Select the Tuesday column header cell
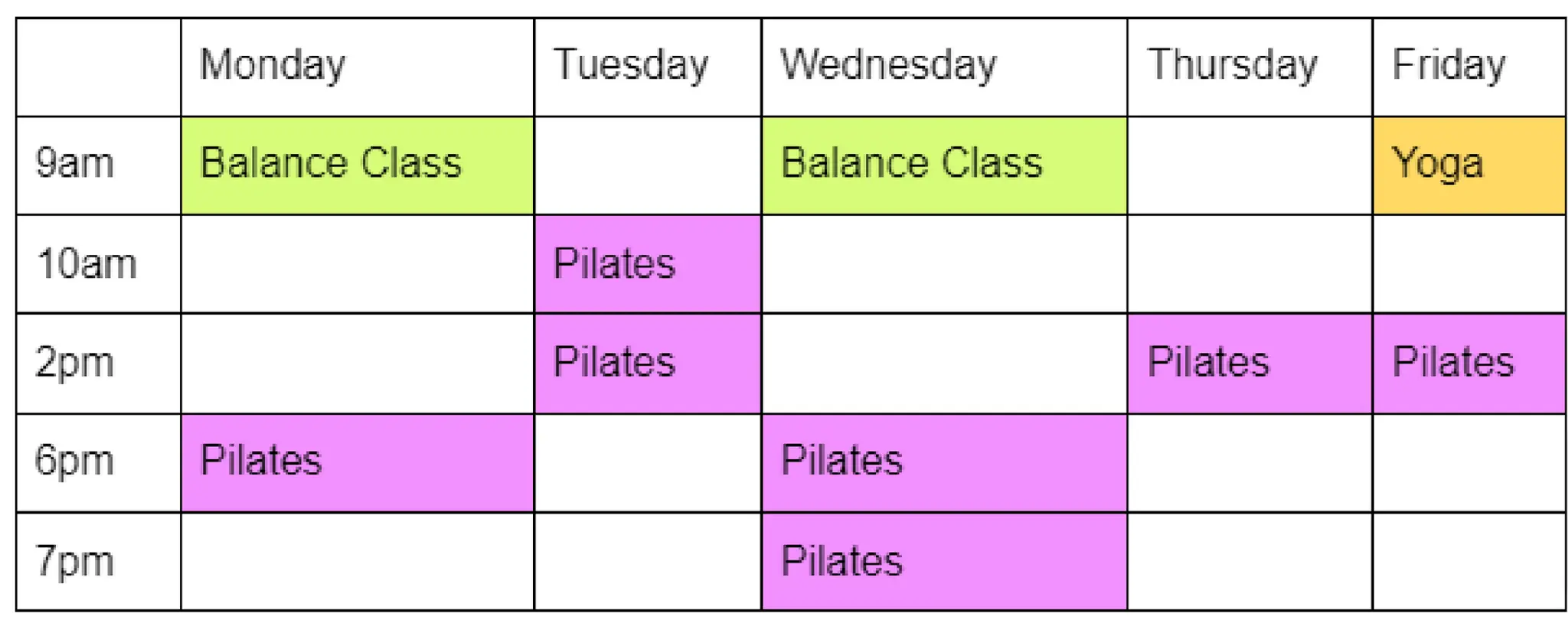 tap(648, 67)
